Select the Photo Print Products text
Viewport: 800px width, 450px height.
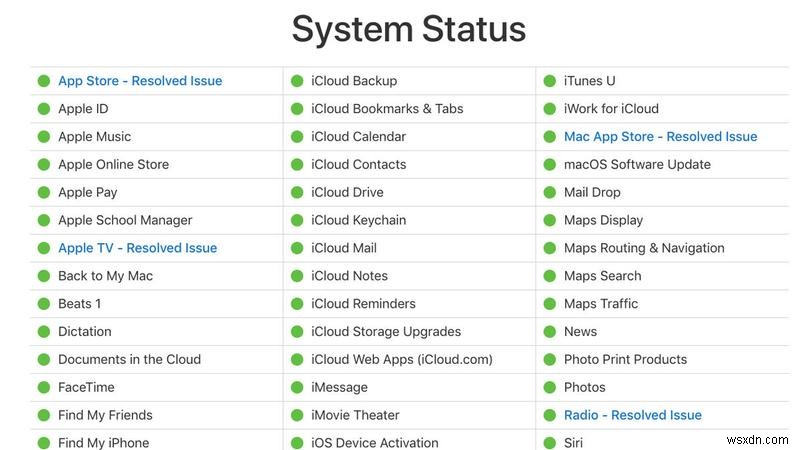626,360
